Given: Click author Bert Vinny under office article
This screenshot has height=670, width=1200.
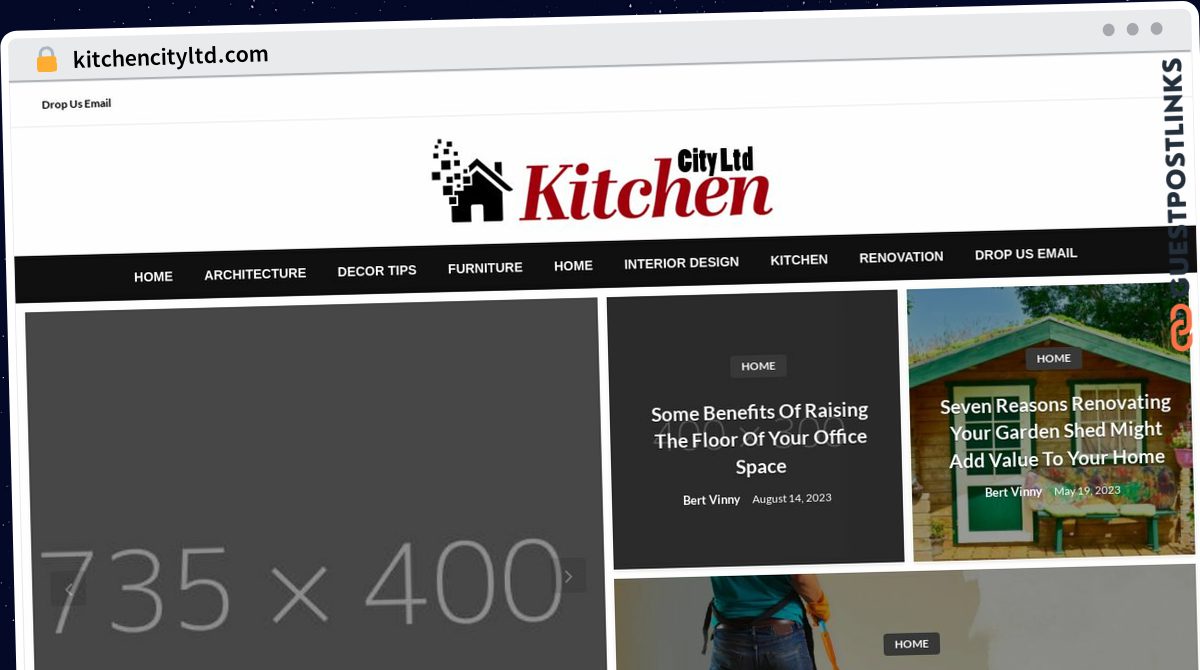Looking at the screenshot, I should [x=711, y=500].
